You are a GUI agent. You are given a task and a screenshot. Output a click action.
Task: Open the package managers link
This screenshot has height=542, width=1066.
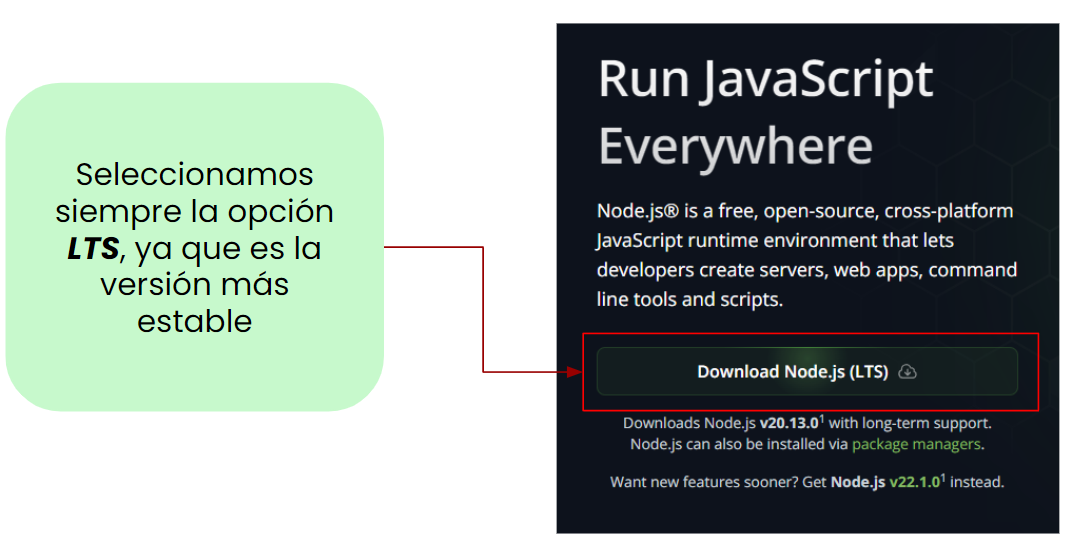[916, 445]
